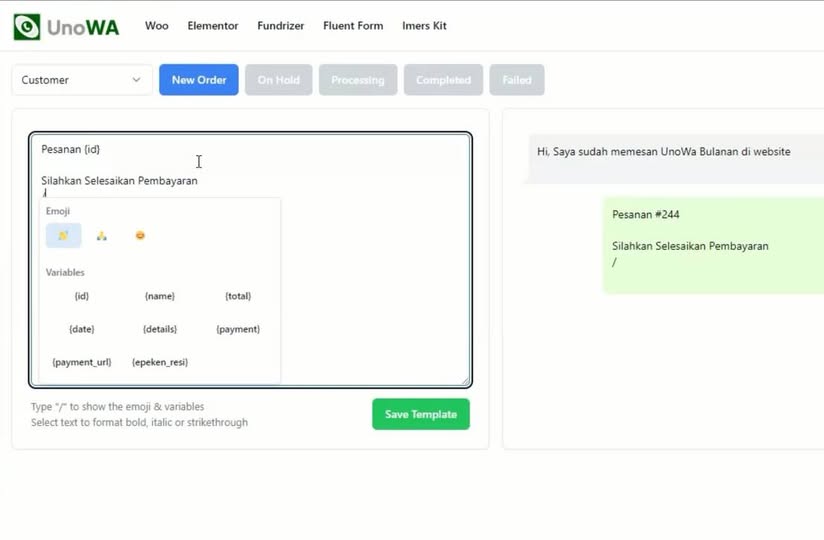Save the message template
824x540 pixels.
click(421, 414)
